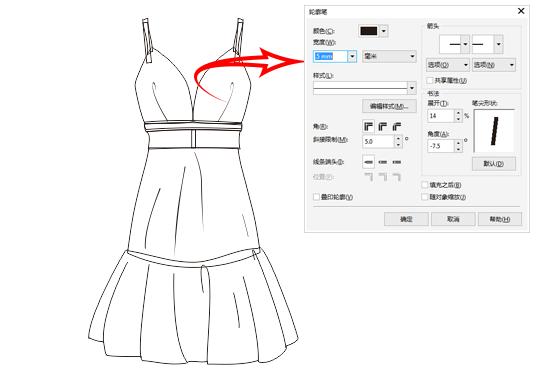Viewport: 537px width, 379px height.
Task: Enable the 叠印轮廓 (overprint outline) checkbox
Action: tap(316, 197)
